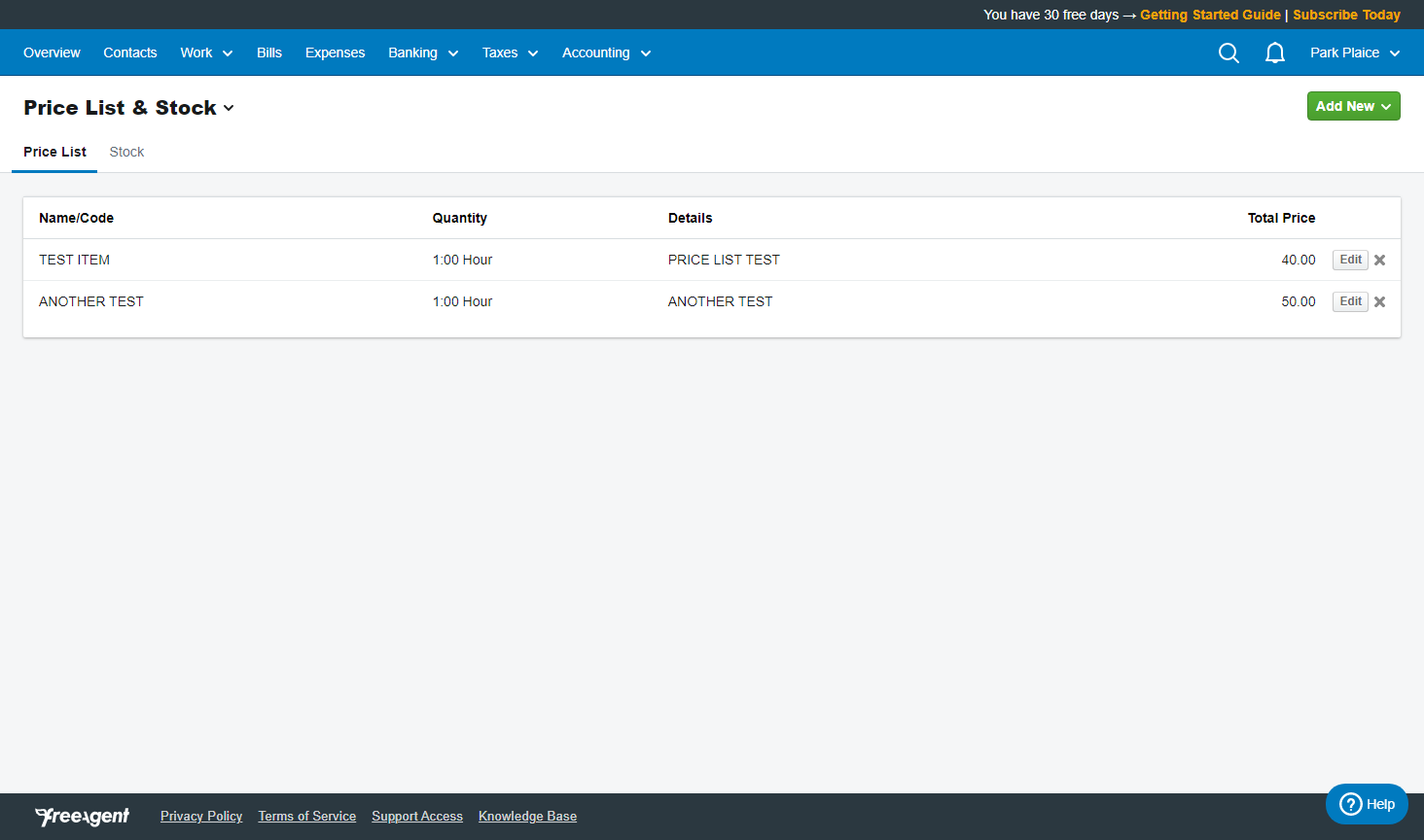Switch to the Stock tab
1424x840 pixels.
[126, 152]
